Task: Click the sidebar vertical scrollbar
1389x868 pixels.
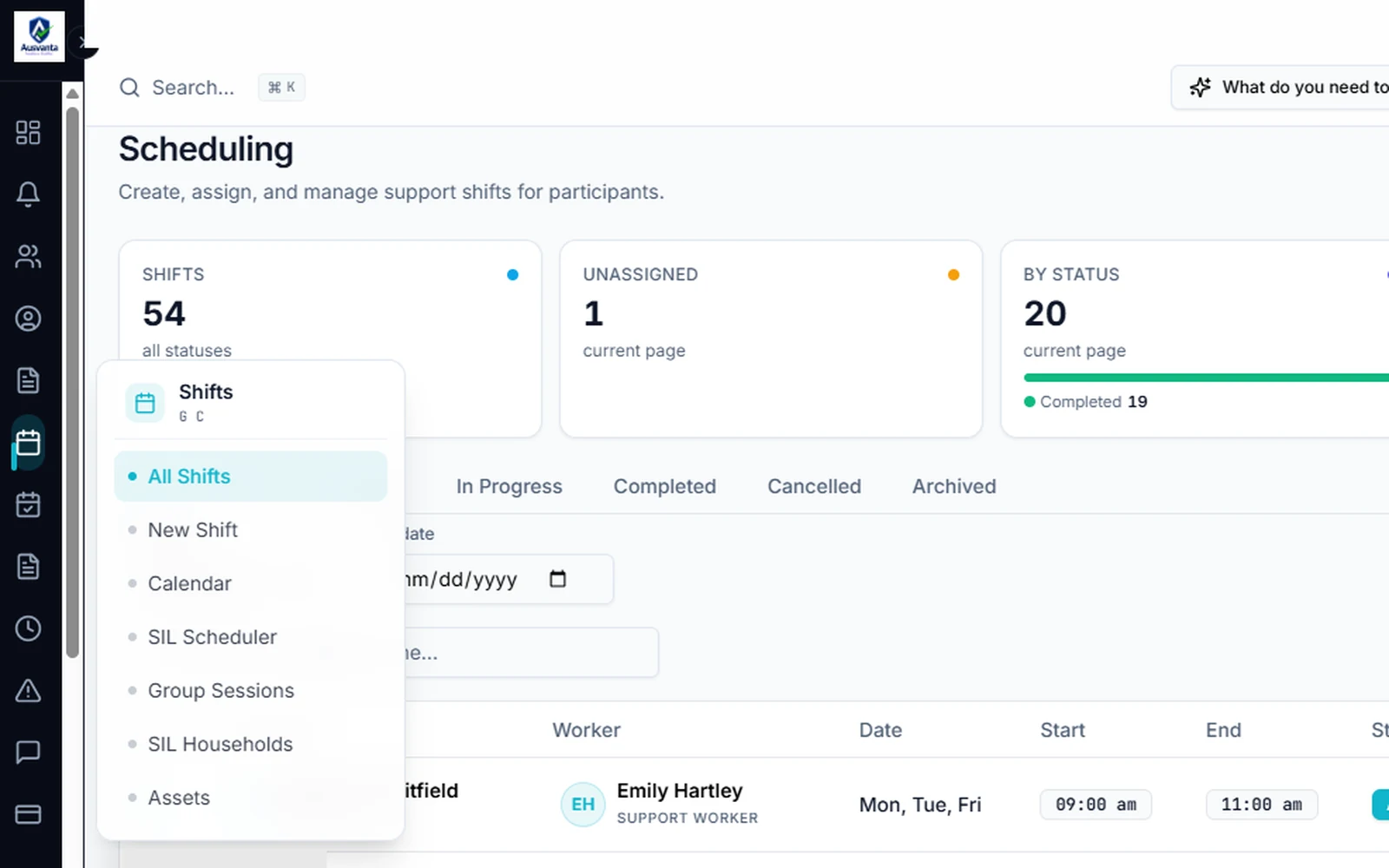Action: (73, 382)
